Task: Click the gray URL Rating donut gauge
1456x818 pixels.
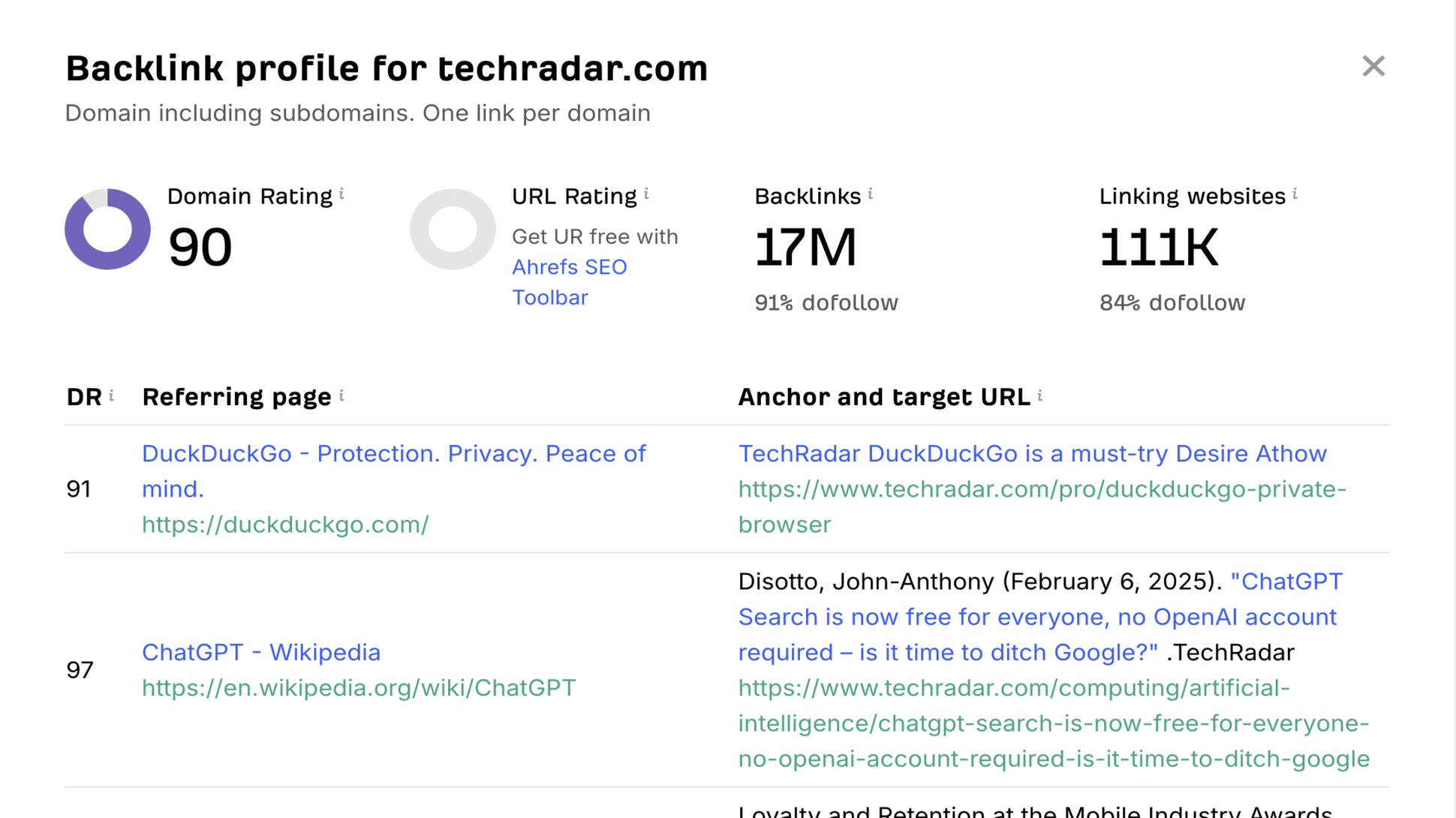Action: pos(452,229)
